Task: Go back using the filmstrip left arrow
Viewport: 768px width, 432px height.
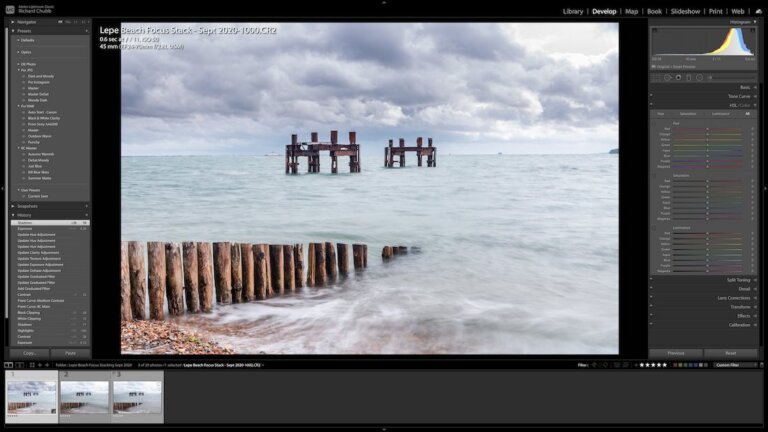Action: [x=40, y=365]
